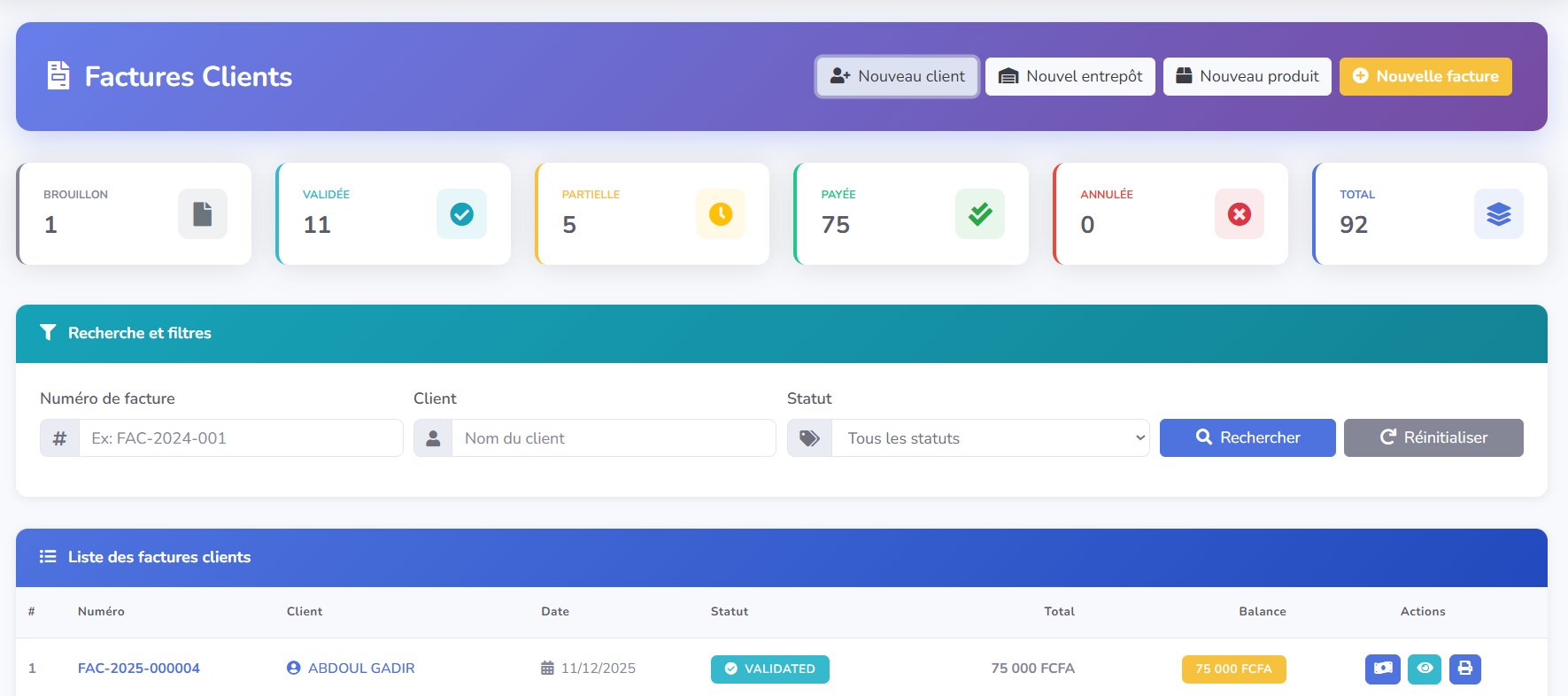
Task: Click the Total layers icon
Action: pos(1499,214)
